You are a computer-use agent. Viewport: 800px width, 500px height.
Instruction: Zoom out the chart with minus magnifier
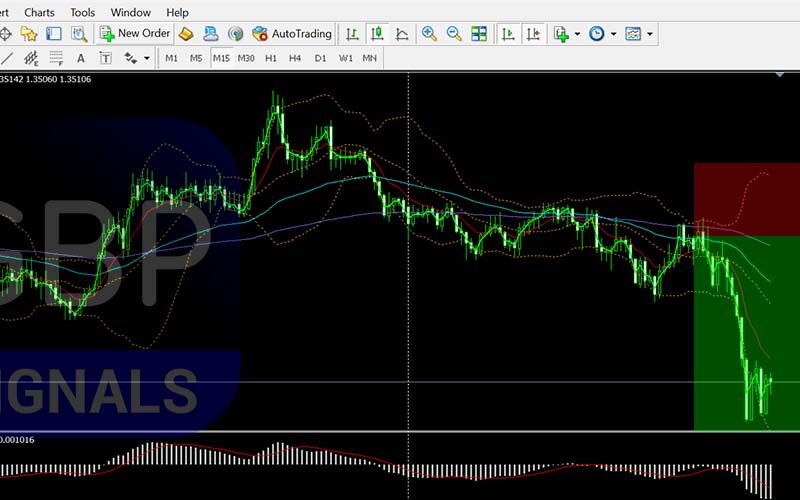point(454,34)
